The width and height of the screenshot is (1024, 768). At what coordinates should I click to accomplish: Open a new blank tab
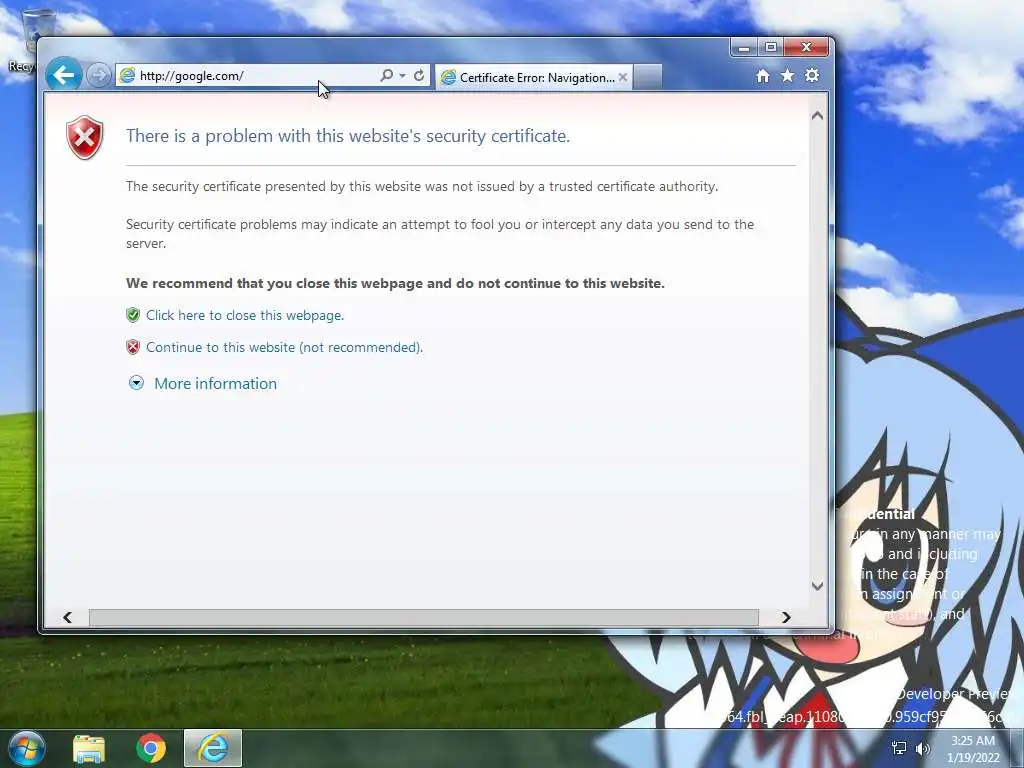[648, 77]
